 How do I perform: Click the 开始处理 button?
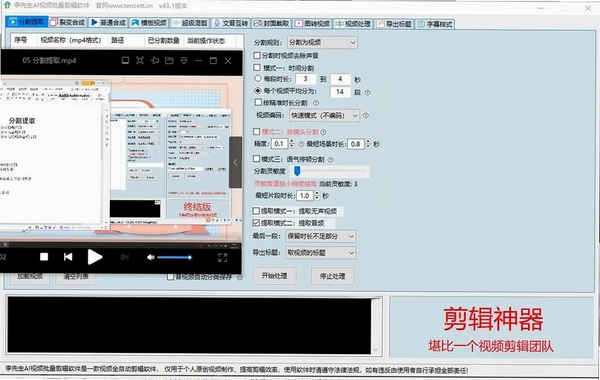[x=274, y=276]
